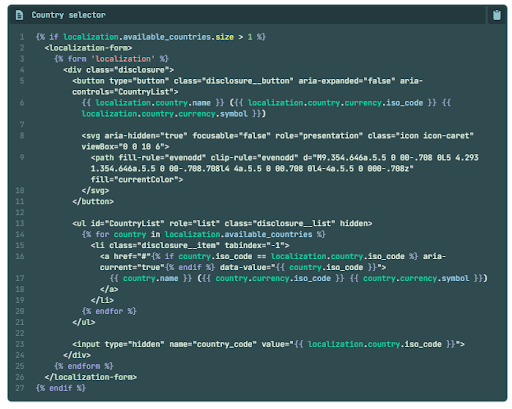Click the 'Country selector' title text
The height and width of the screenshot is (409, 512).
pos(68,15)
